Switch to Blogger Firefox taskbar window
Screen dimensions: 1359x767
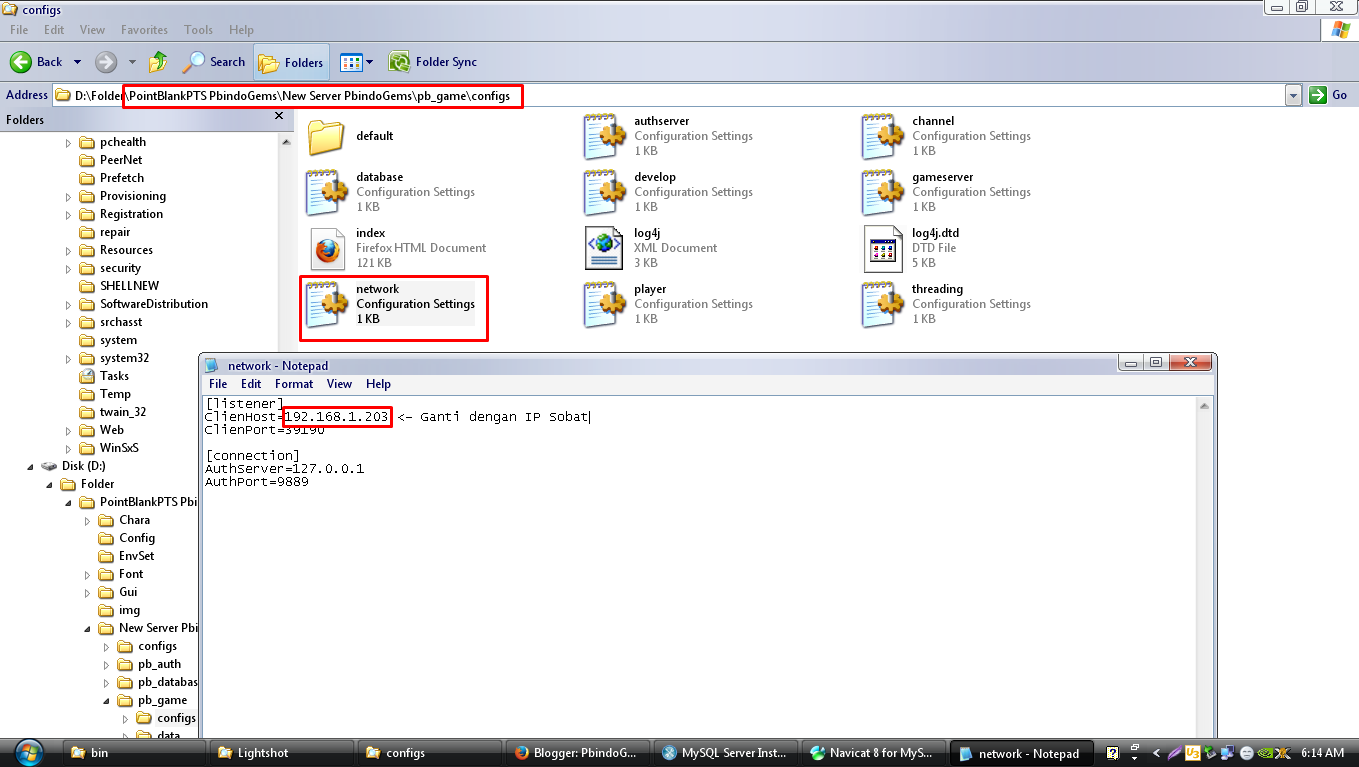(577, 753)
